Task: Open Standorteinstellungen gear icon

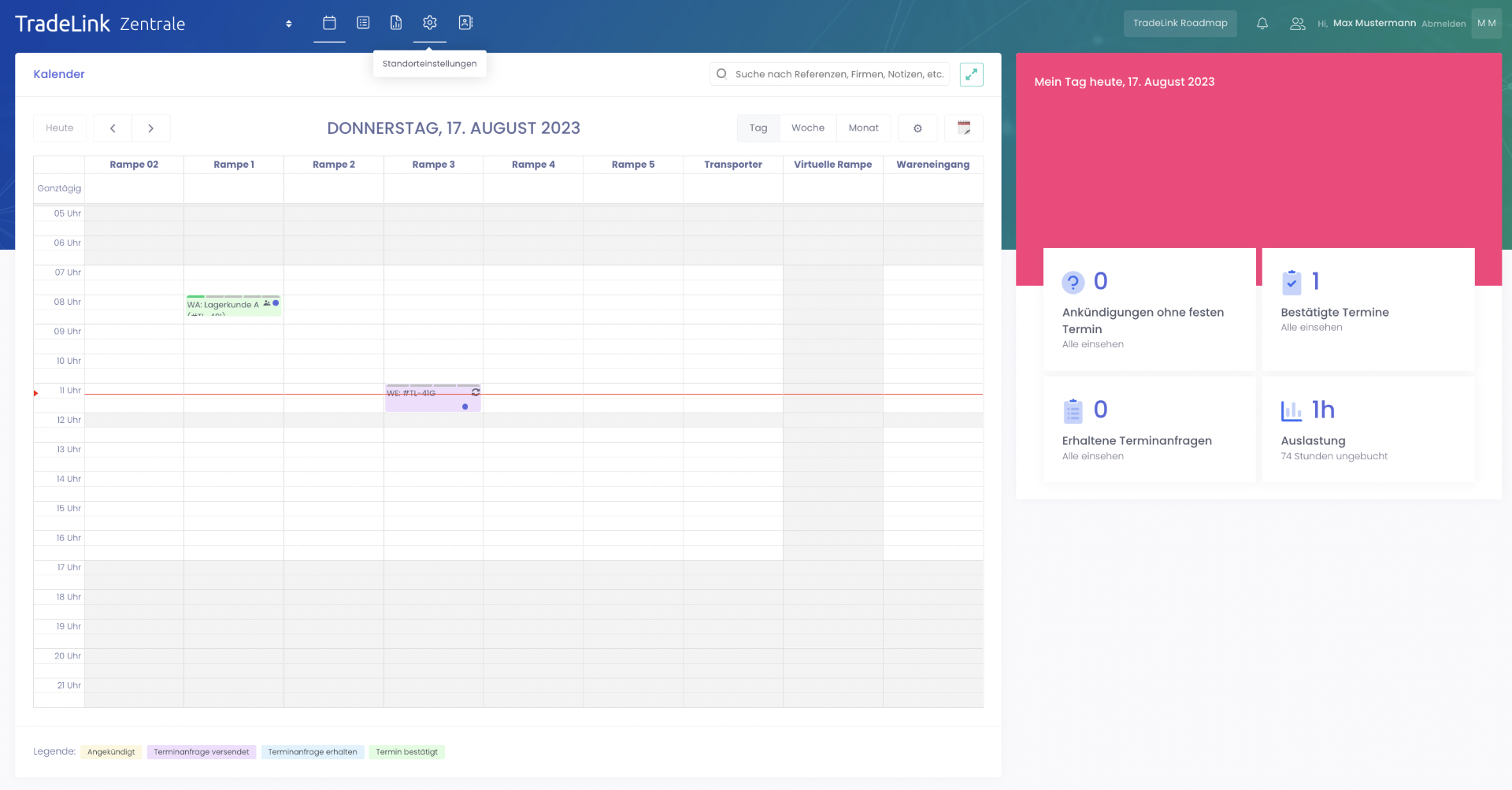Action: (430, 23)
